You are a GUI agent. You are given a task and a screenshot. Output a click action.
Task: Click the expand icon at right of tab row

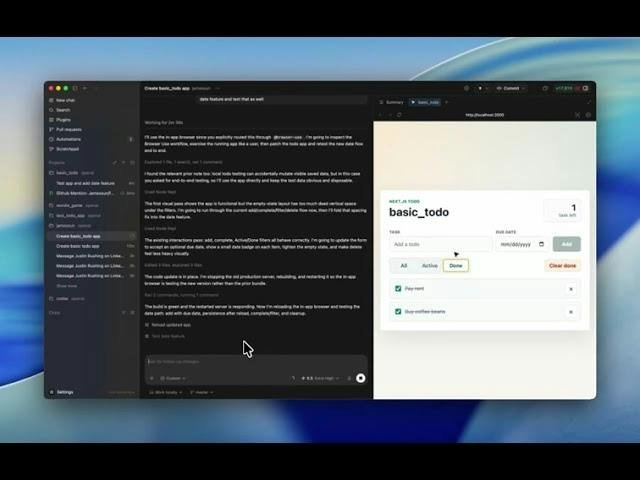click(x=589, y=102)
